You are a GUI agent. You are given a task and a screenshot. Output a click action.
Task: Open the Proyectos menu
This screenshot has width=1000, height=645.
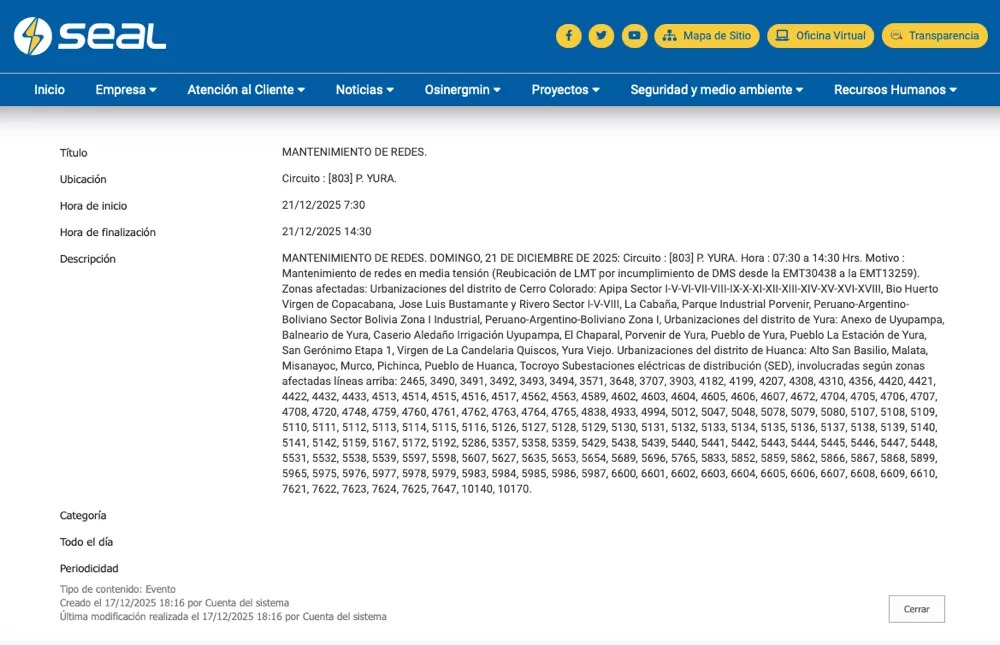(565, 90)
